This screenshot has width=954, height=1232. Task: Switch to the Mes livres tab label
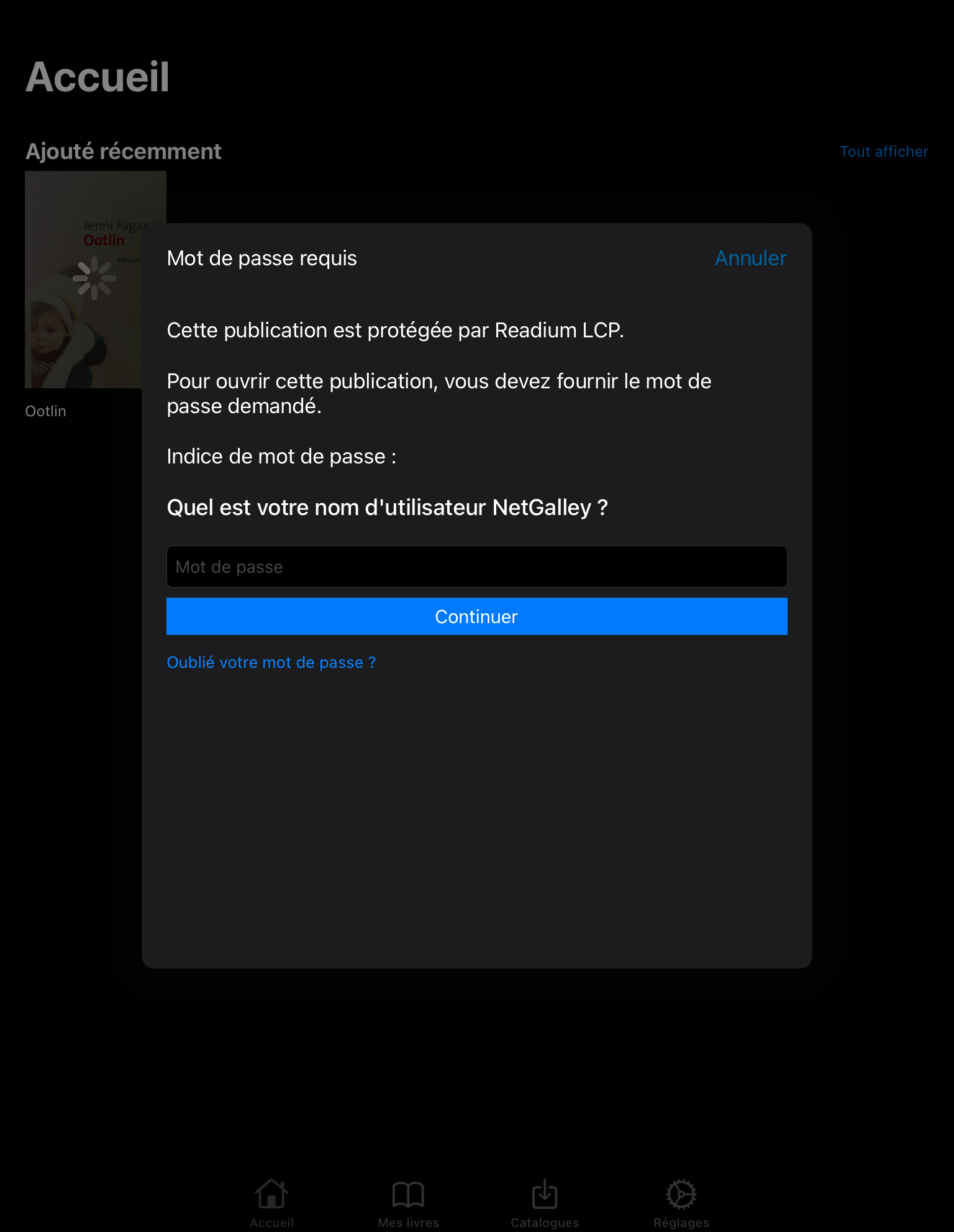(x=408, y=1222)
